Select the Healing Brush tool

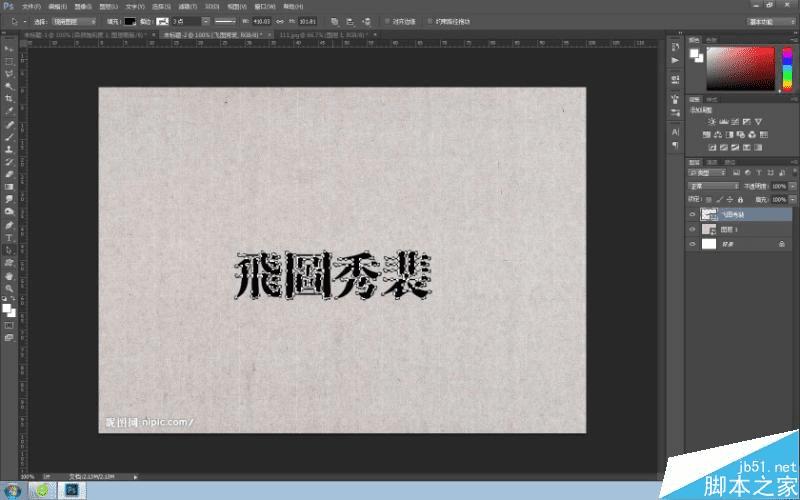click(x=9, y=125)
